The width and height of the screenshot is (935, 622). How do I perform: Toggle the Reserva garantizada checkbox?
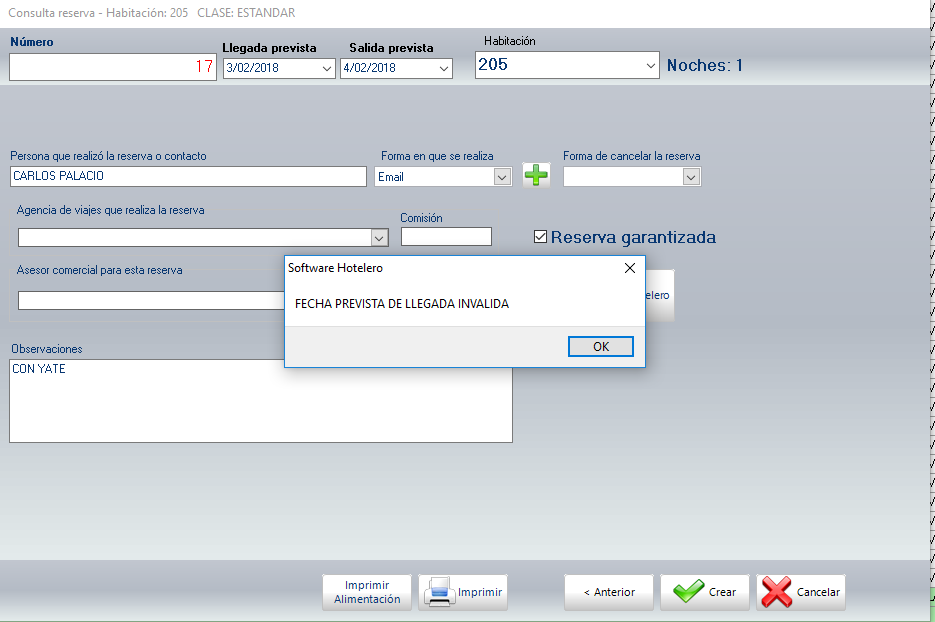pyautogui.click(x=541, y=237)
